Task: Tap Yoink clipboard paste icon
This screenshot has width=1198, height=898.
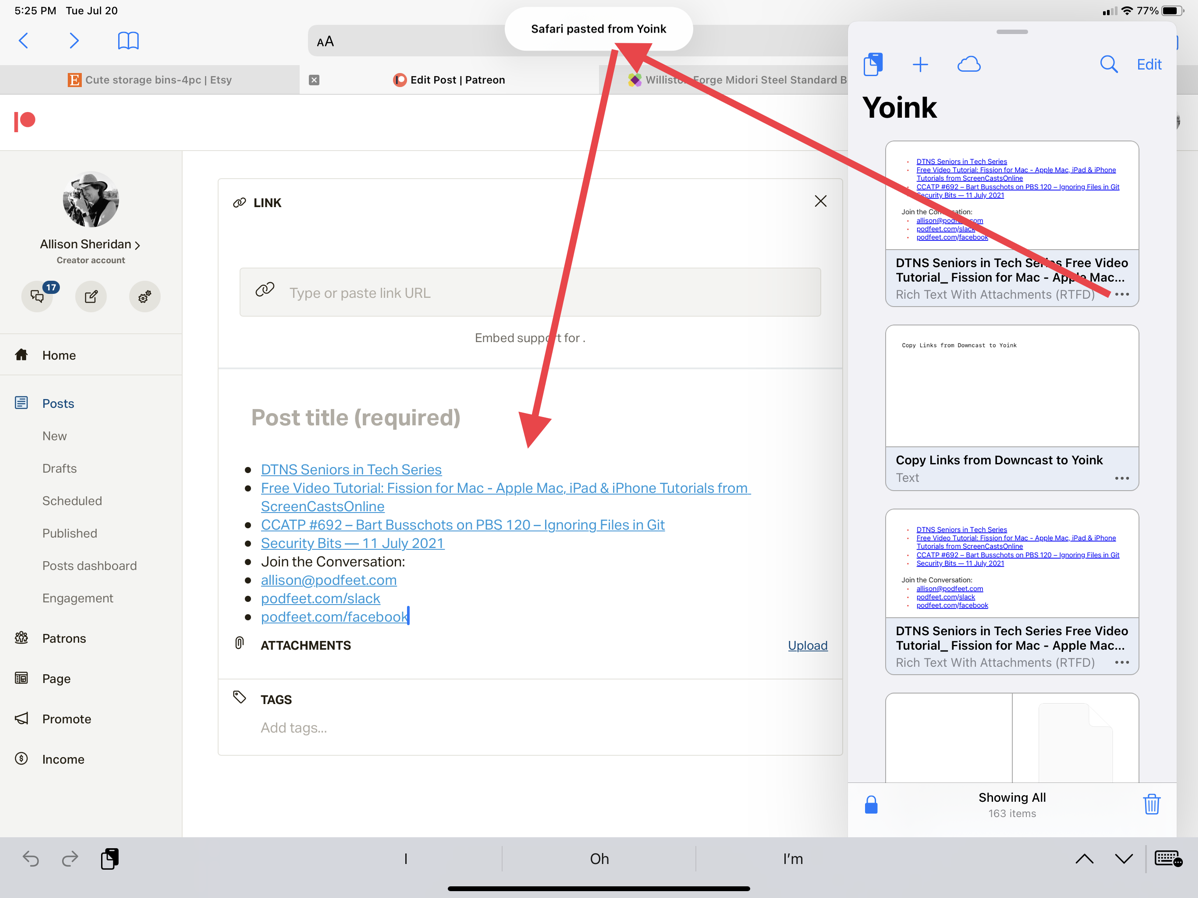Action: (x=873, y=64)
